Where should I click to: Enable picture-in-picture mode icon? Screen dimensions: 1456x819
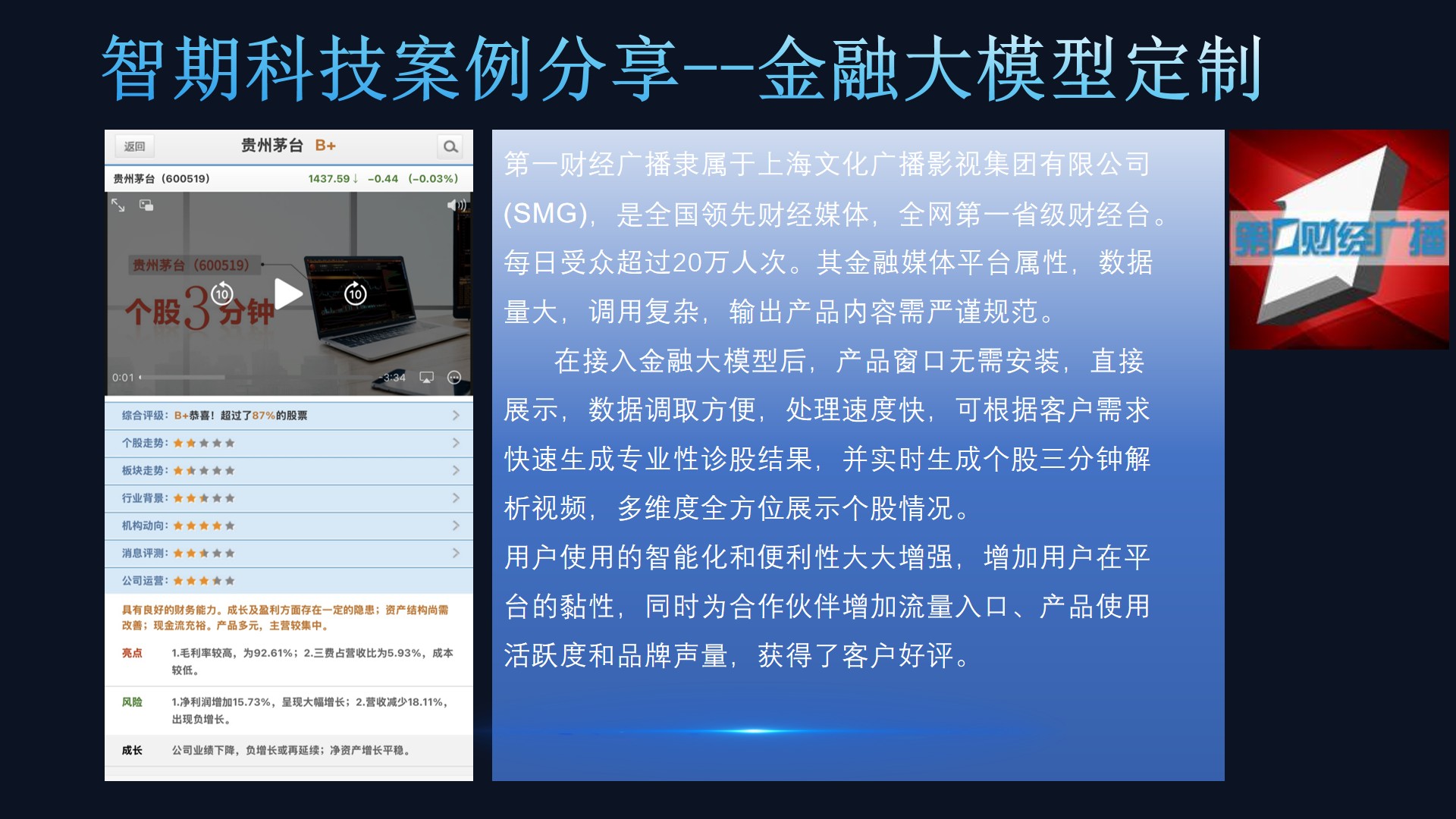(146, 205)
